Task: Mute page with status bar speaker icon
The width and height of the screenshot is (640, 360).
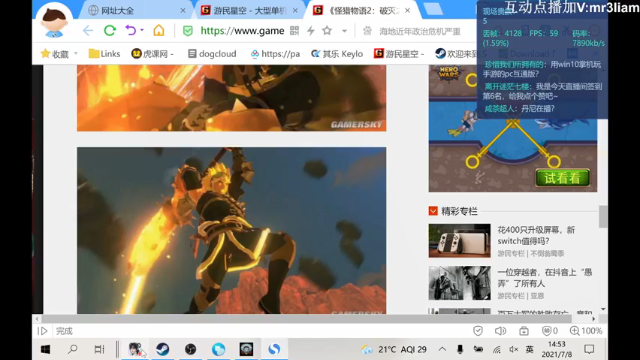Action: click(500, 331)
